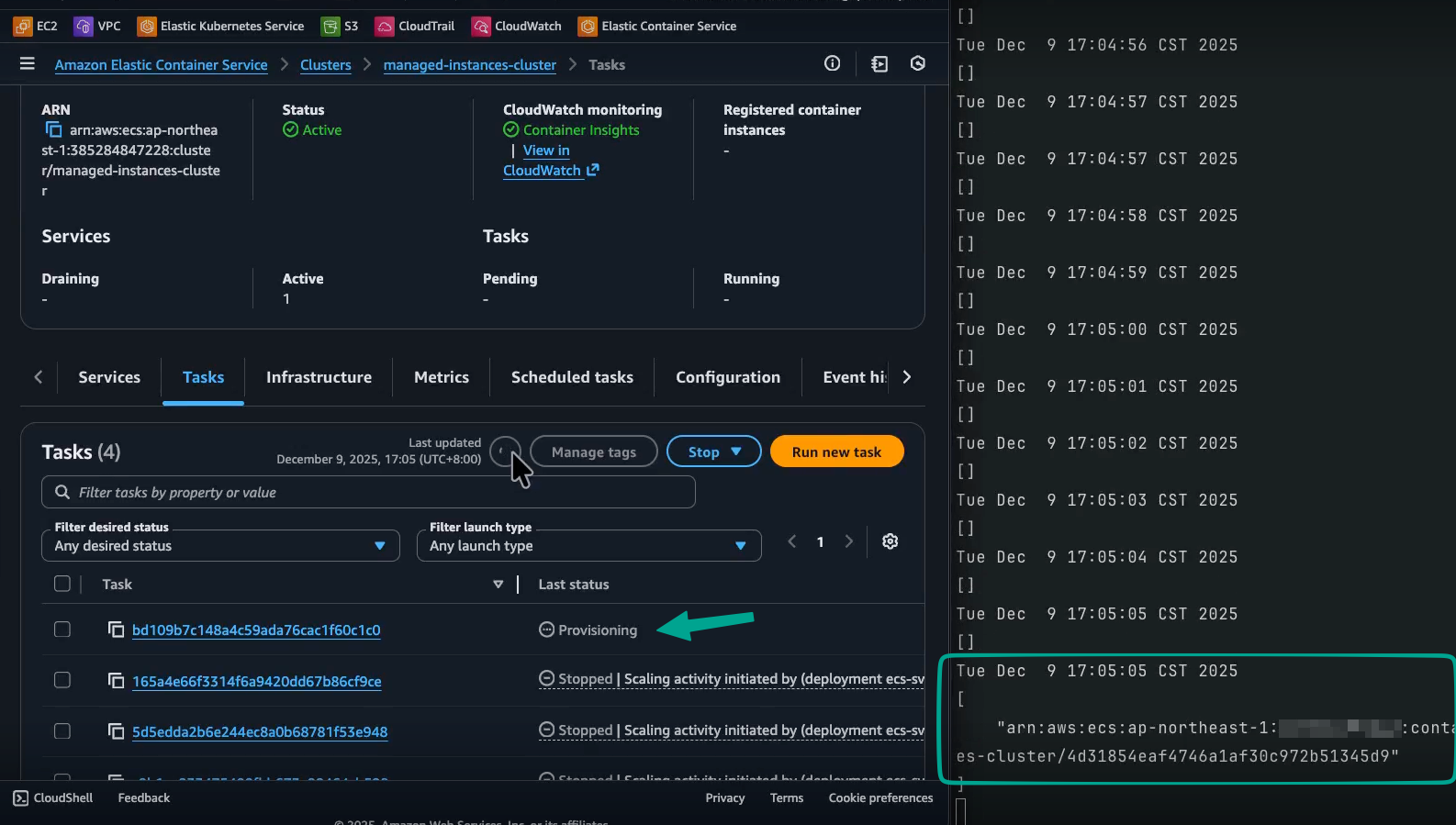Check the box for task 165a4e66f3314f6a9420dd67b86cf9ce
Image resolution: width=1456 pixels, height=825 pixels.
62,680
